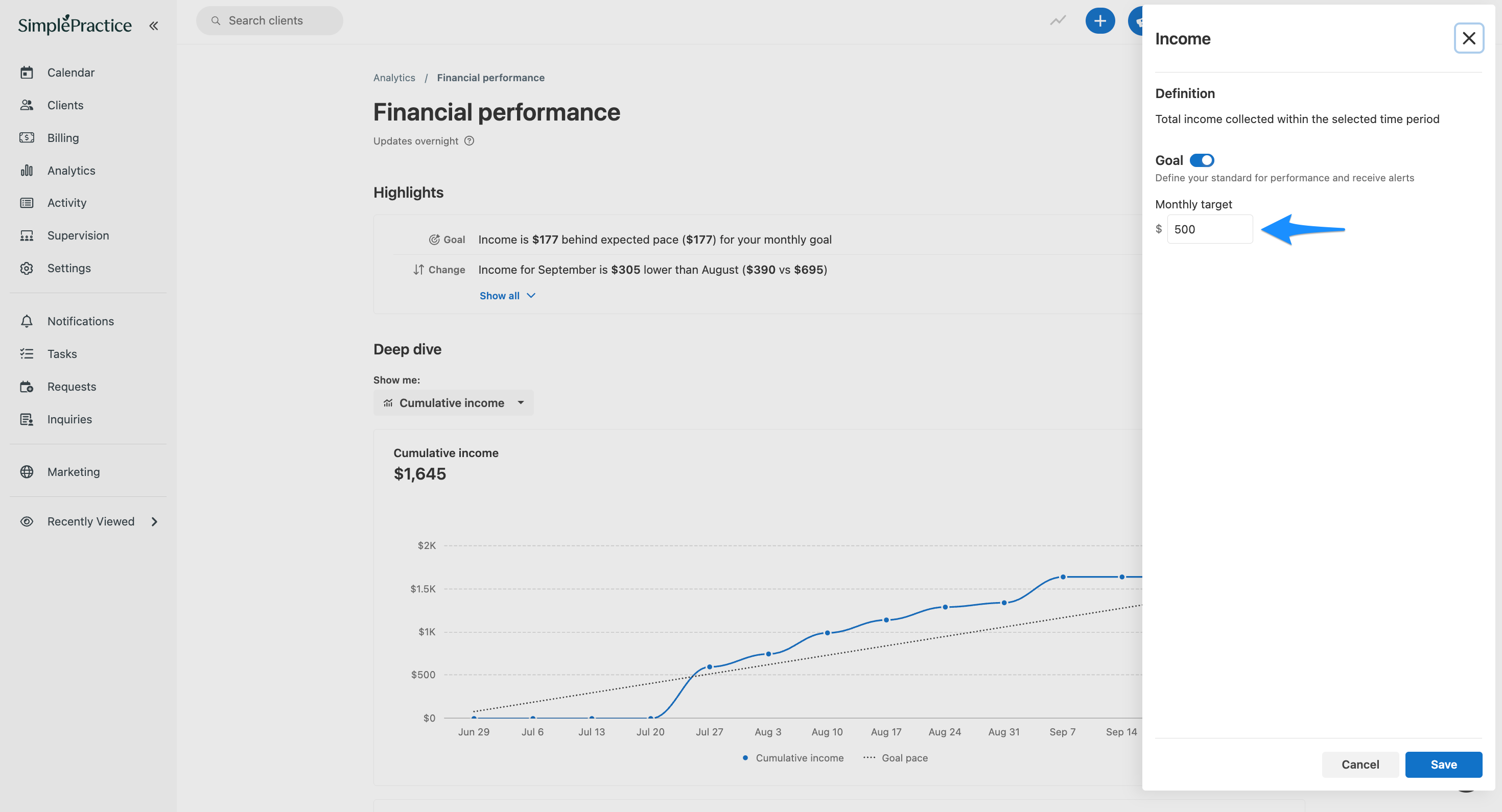
Task: Open the Calendar sidebar icon
Action: [27, 73]
